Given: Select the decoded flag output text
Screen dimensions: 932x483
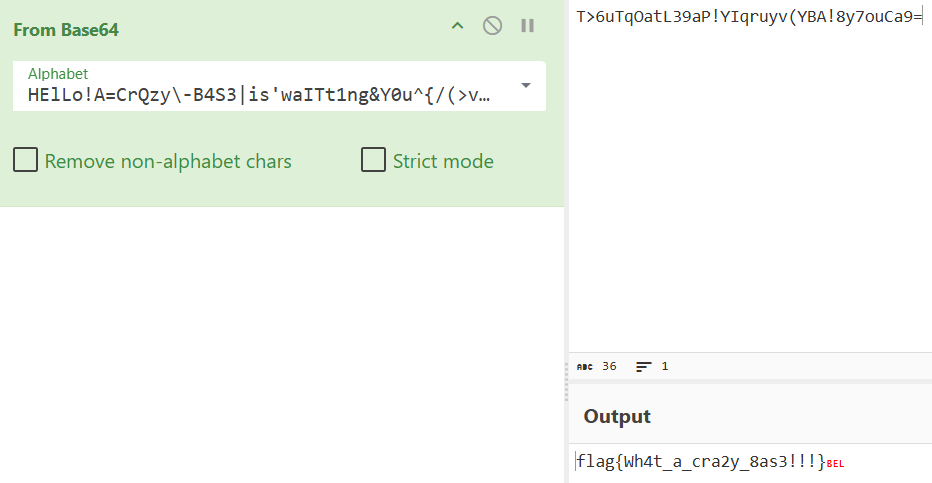Looking at the screenshot, I should pyautogui.click(x=701, y=462).
